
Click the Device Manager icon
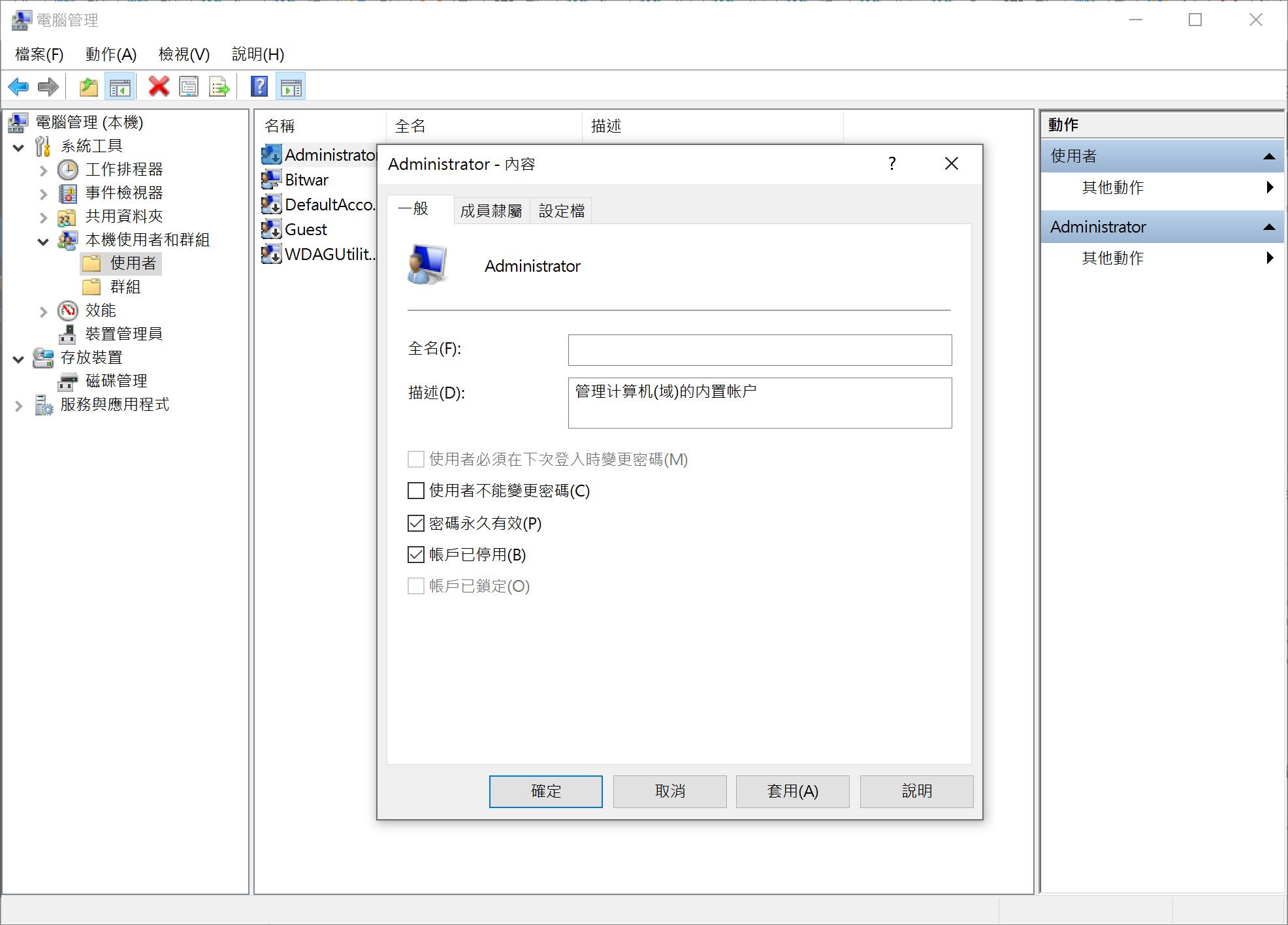point(68,334)
